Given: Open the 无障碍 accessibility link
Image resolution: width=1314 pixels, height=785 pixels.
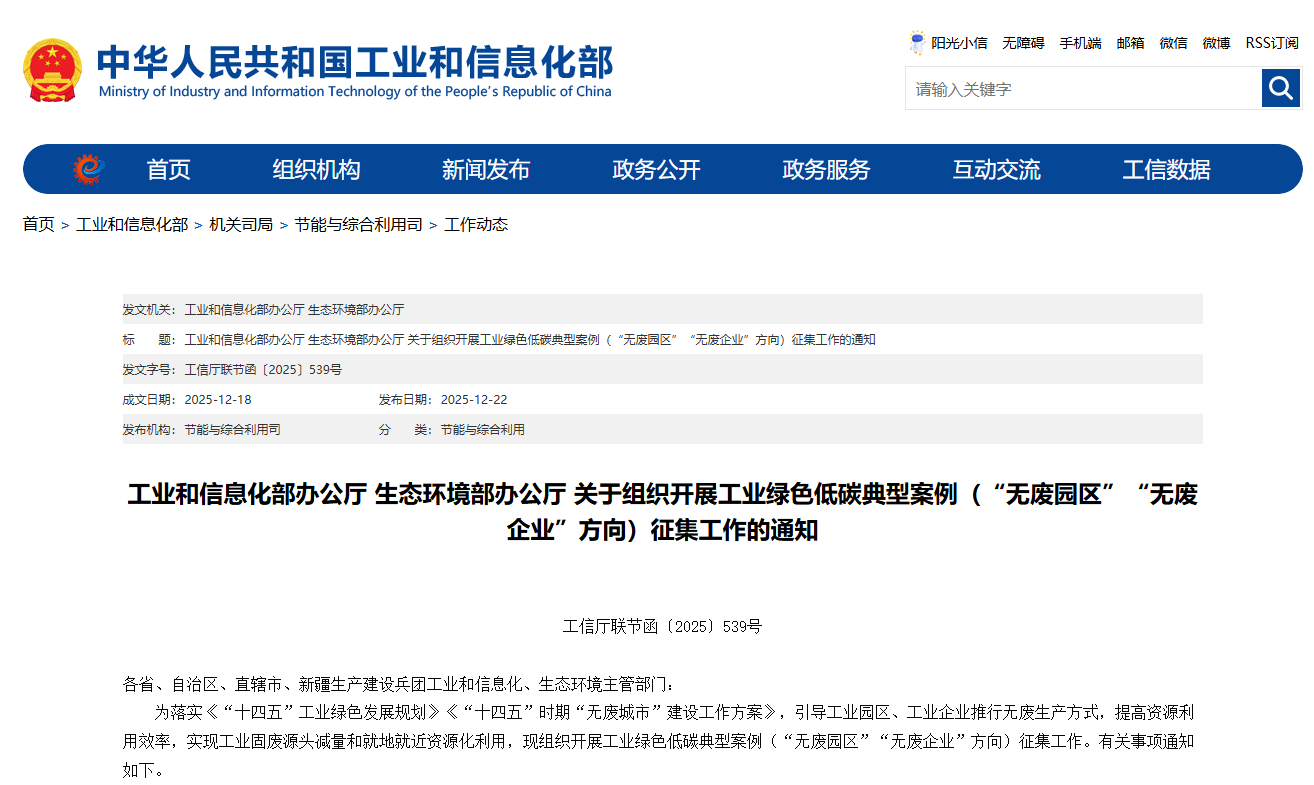Looking at the screenshot, I should [x=1023, y=43].
